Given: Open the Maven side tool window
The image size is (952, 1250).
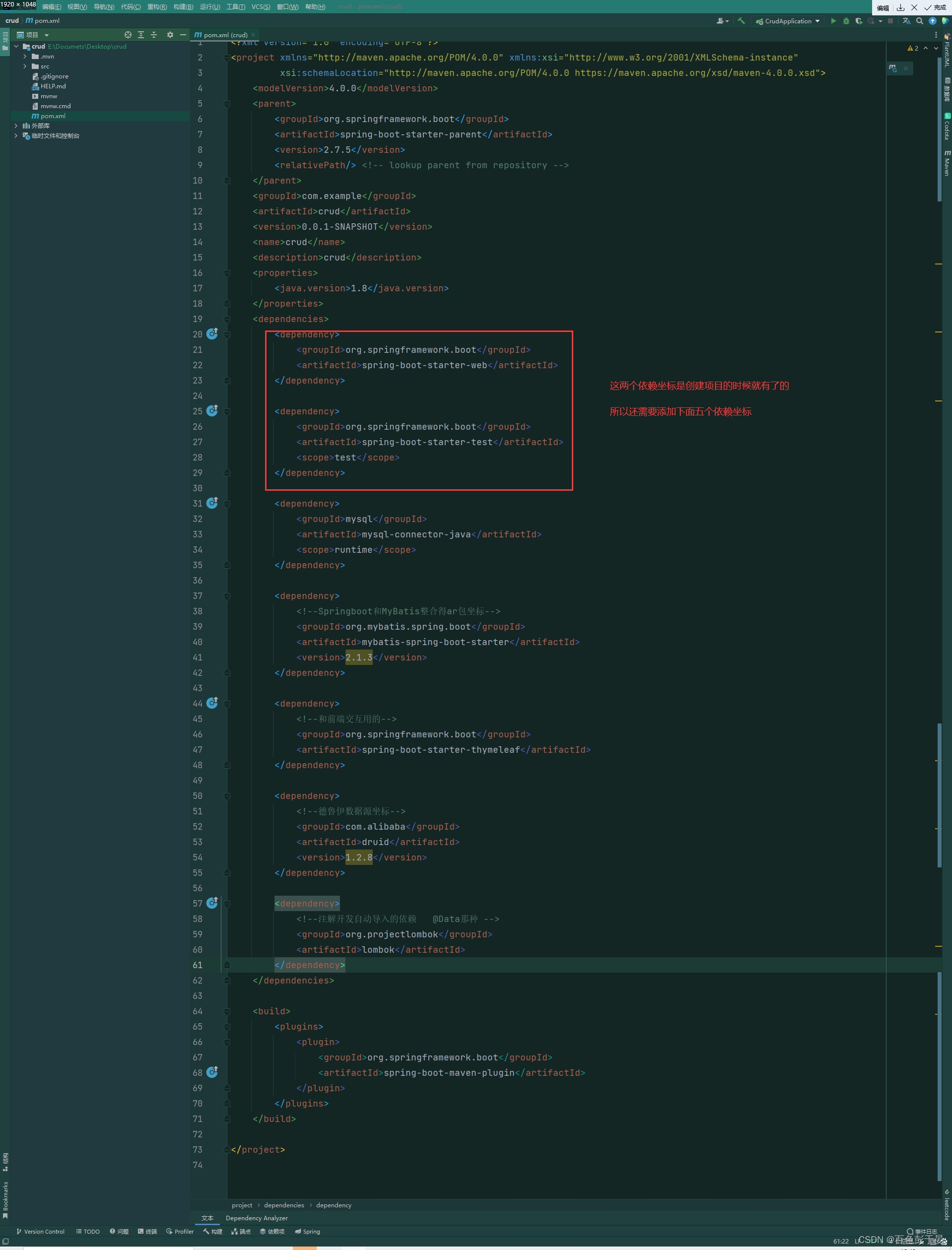Looking at the screenshot, I should 947,164.
